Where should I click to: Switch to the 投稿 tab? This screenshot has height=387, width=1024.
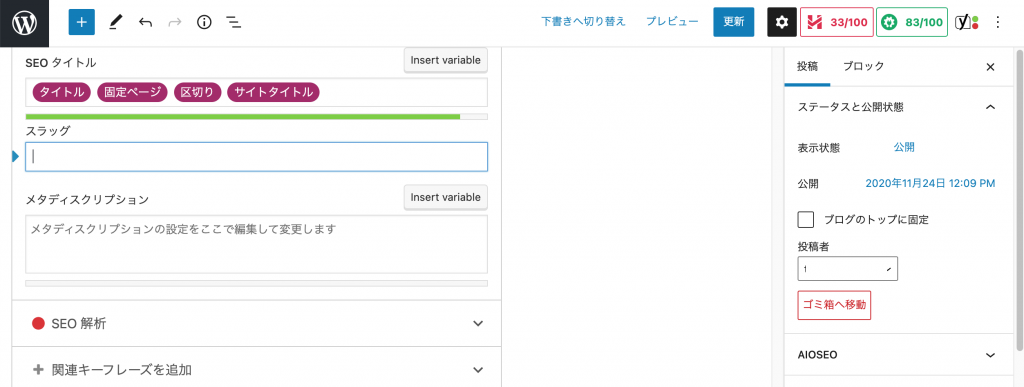pyautogui.click(x=807, y=66)
